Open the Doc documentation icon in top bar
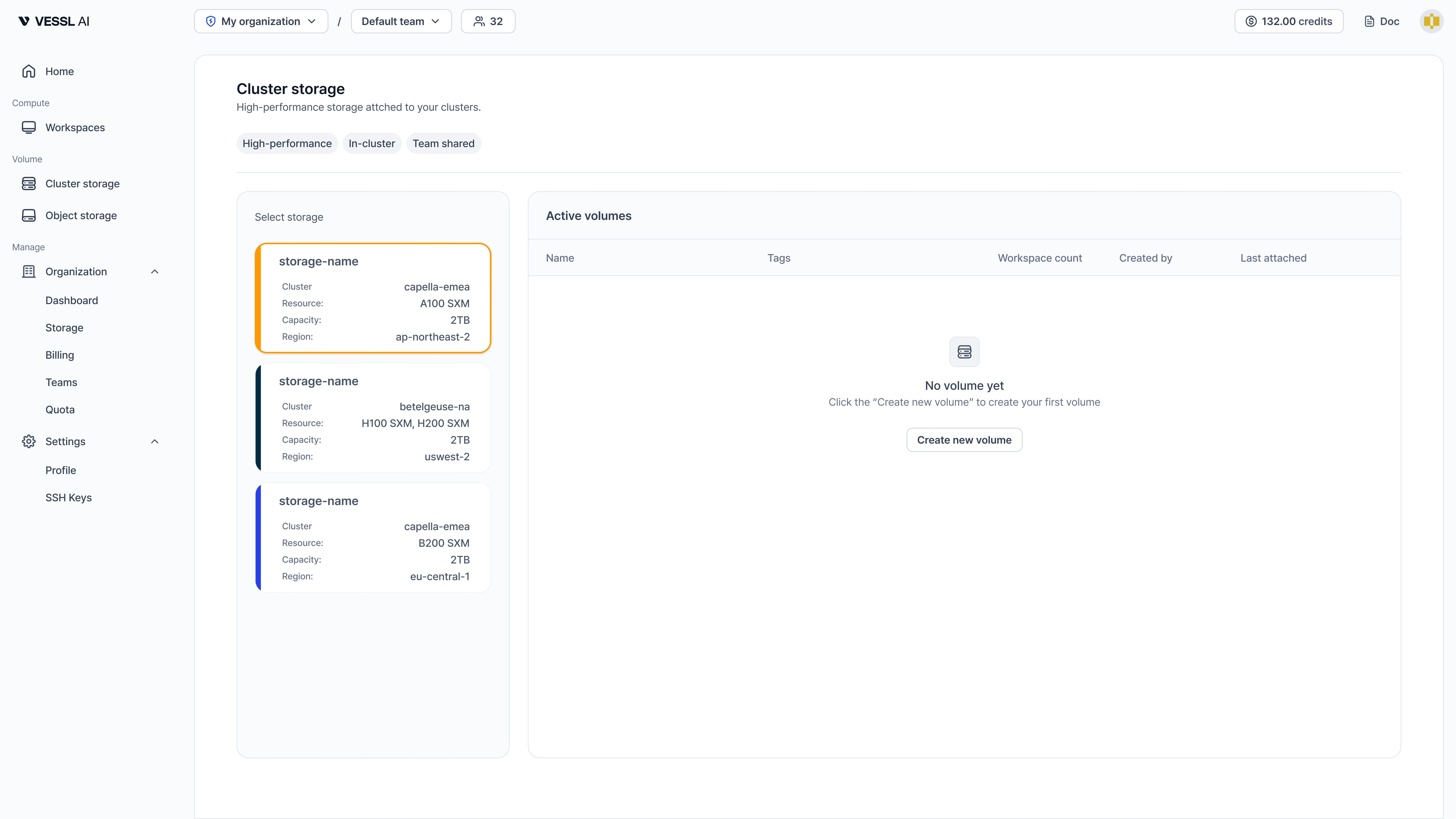 pyautogui.click(x=1381, y=21)
